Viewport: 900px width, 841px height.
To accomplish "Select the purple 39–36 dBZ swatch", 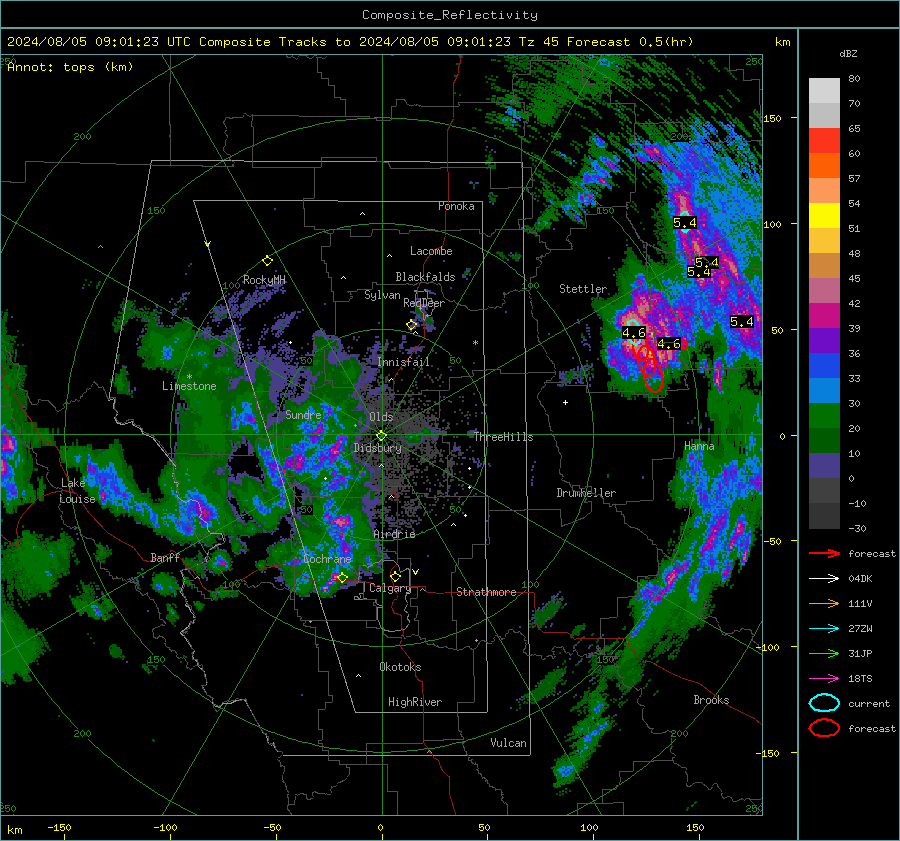I will [x=824, y=341].
